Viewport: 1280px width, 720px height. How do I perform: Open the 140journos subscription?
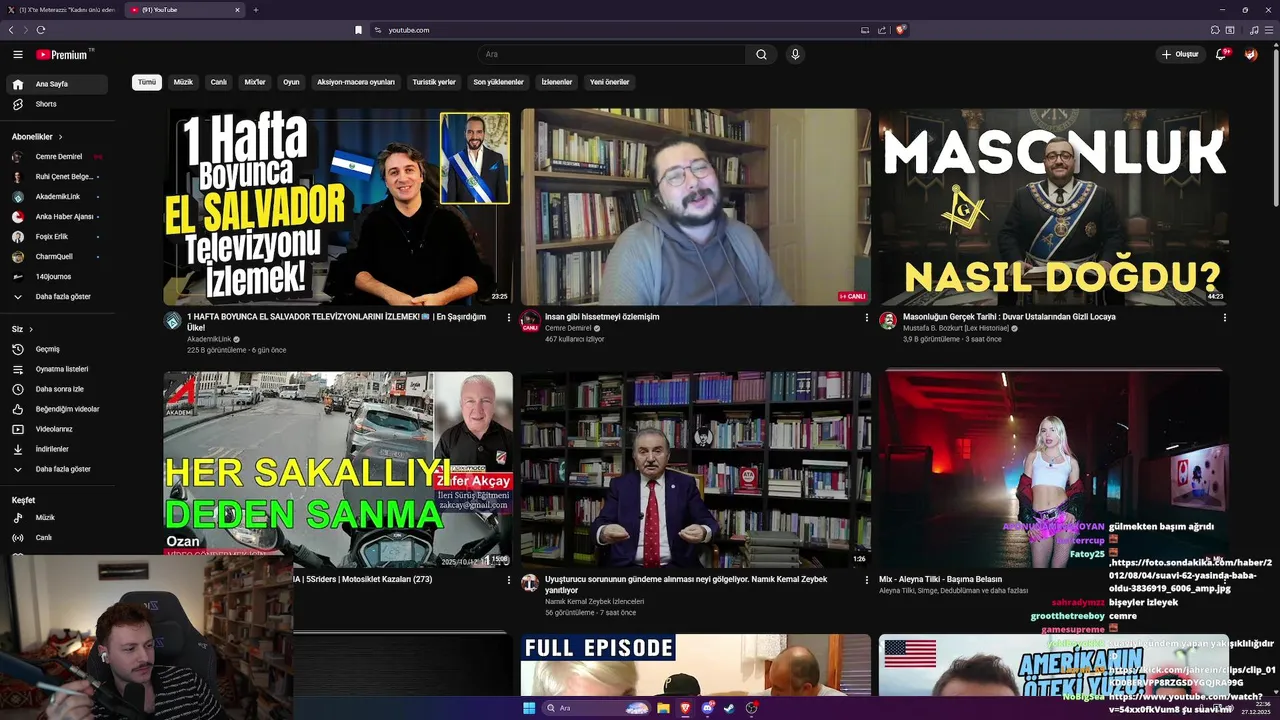tap(57, 277)
